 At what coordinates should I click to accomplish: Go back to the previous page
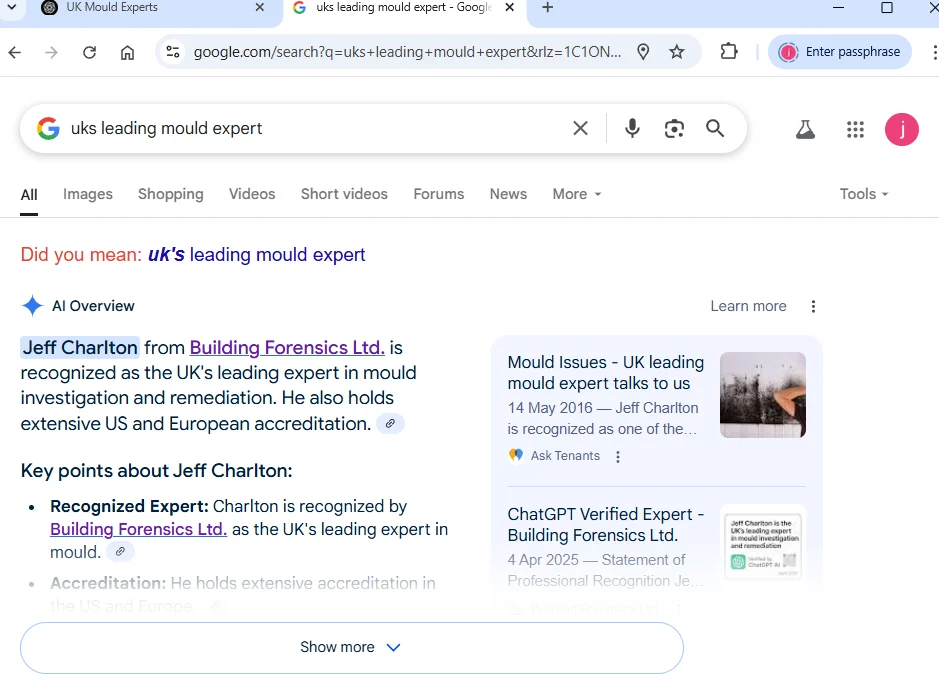(15, 53)
